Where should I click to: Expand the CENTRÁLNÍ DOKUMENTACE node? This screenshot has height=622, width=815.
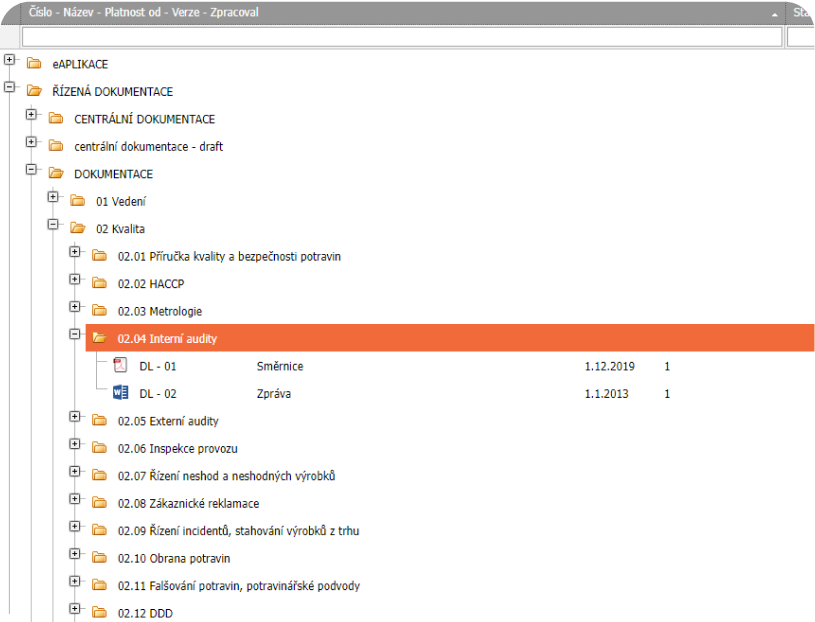pyautogui.click(x=31, y=116)
